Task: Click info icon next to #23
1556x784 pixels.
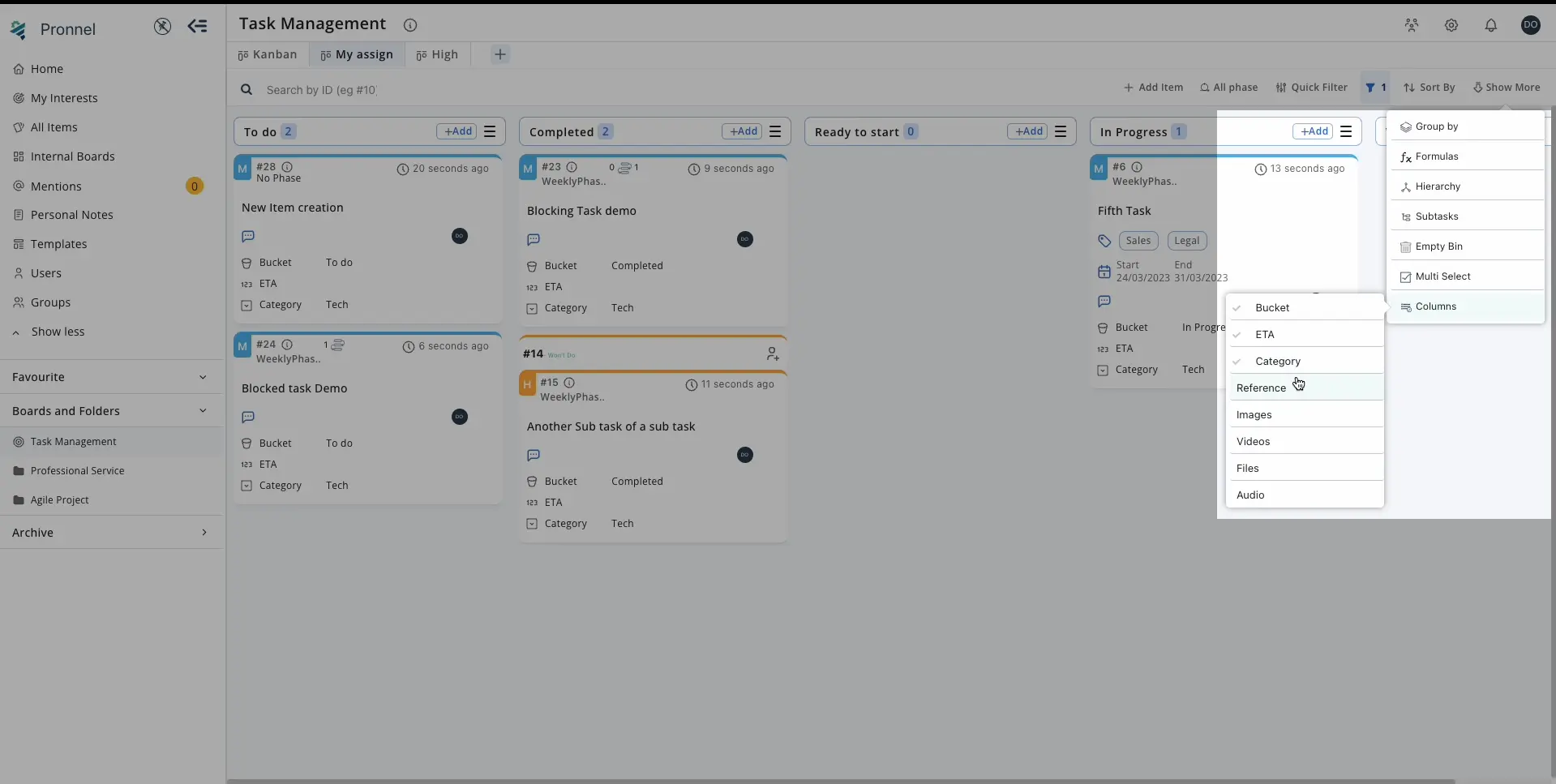Action: tap(572, 167)
